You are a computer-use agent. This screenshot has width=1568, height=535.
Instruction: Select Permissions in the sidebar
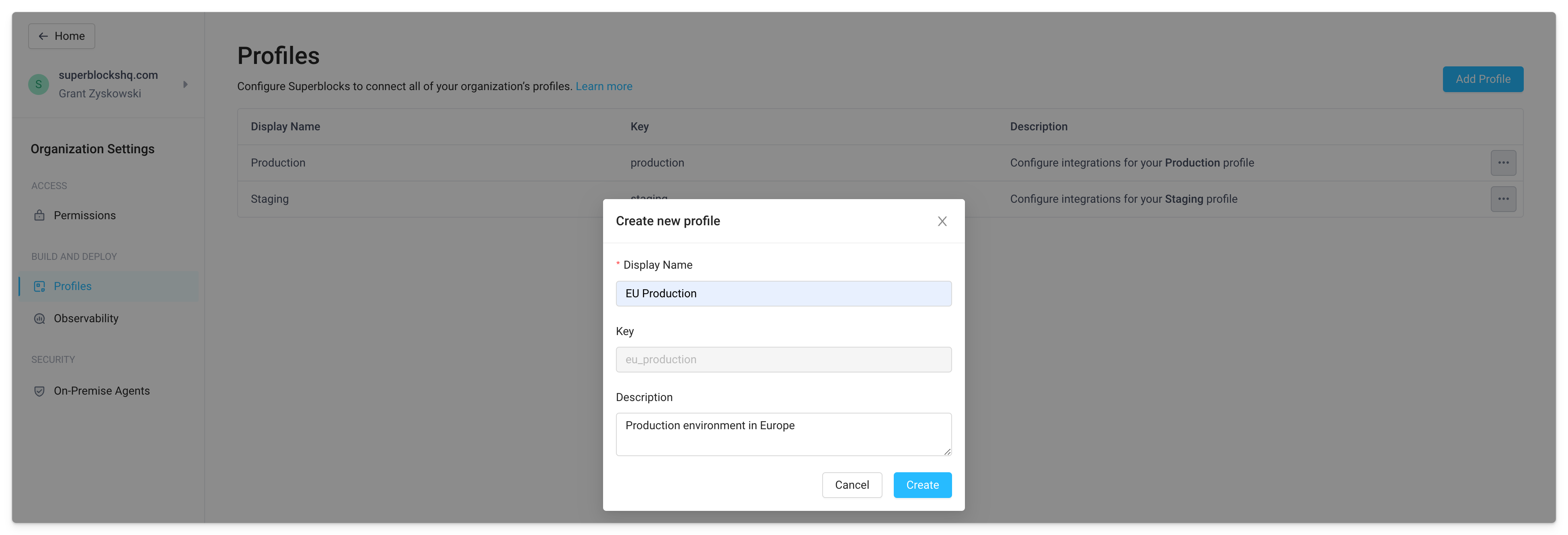tap(84, 215)
